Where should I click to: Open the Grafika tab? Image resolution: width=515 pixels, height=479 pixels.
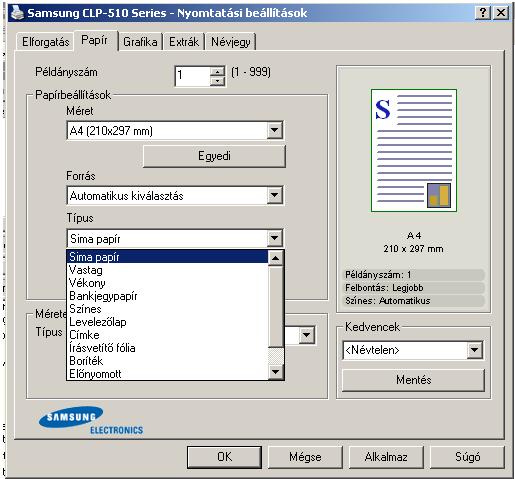(x=140, y=42)
